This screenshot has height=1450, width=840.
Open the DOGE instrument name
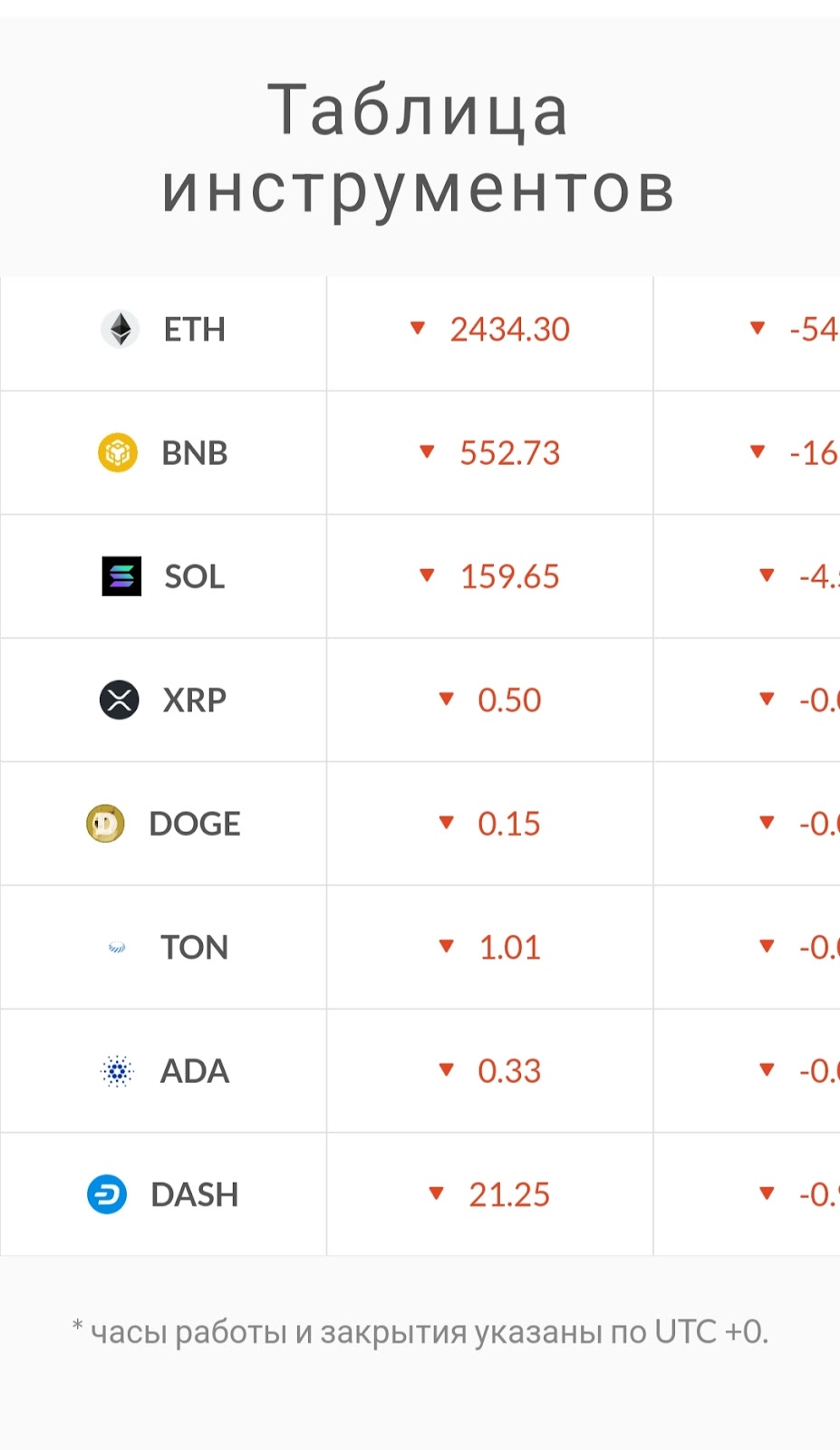click(195, 824)
